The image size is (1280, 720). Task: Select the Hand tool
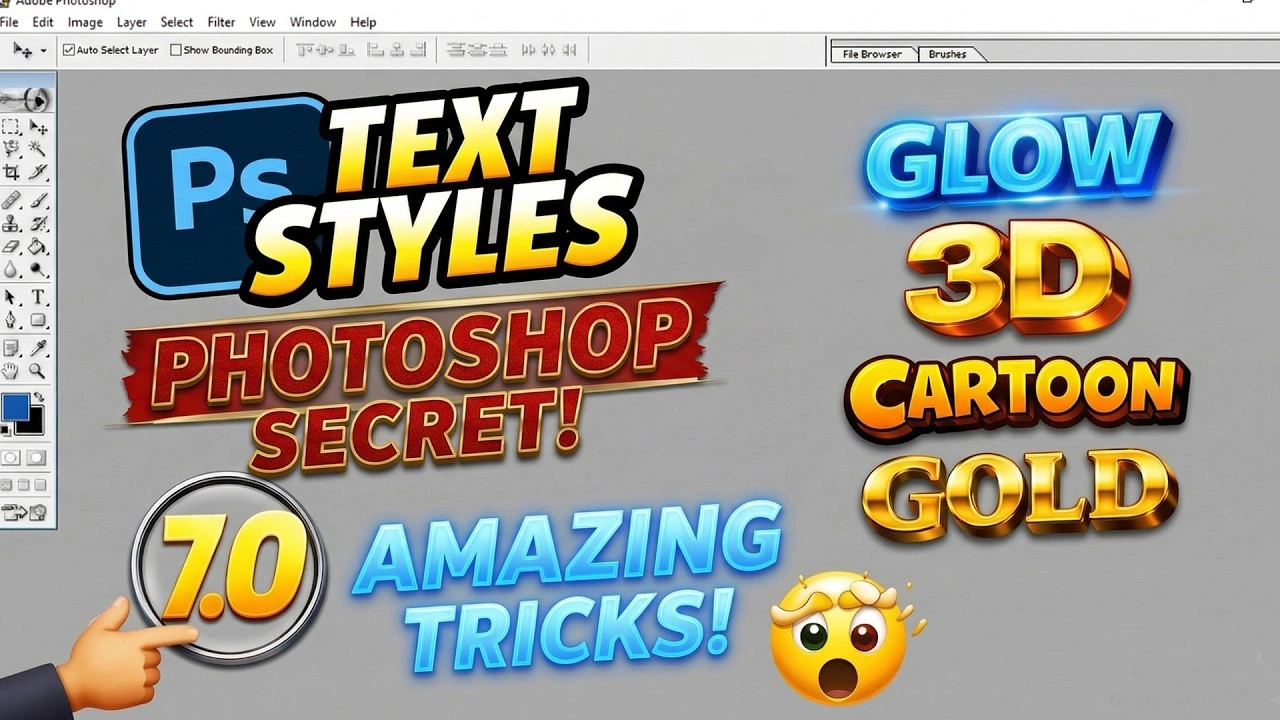point(11,371)
